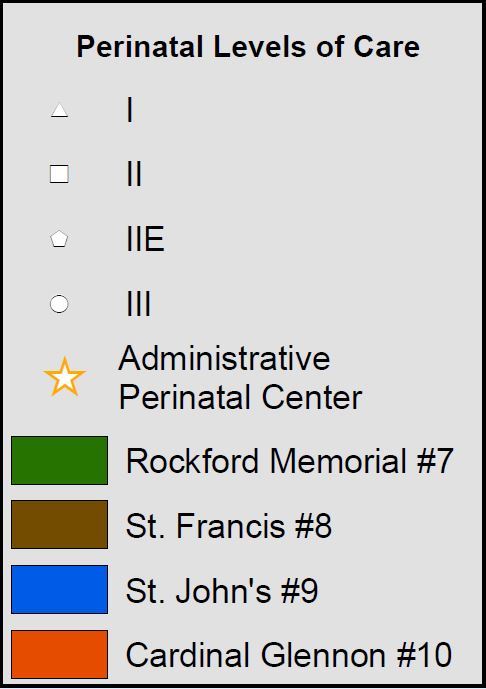Image resolution: width=486 pixels, height=689 pixels.
Task: Select the green Rockford Memorial swatch
Action: click(59, 461)
